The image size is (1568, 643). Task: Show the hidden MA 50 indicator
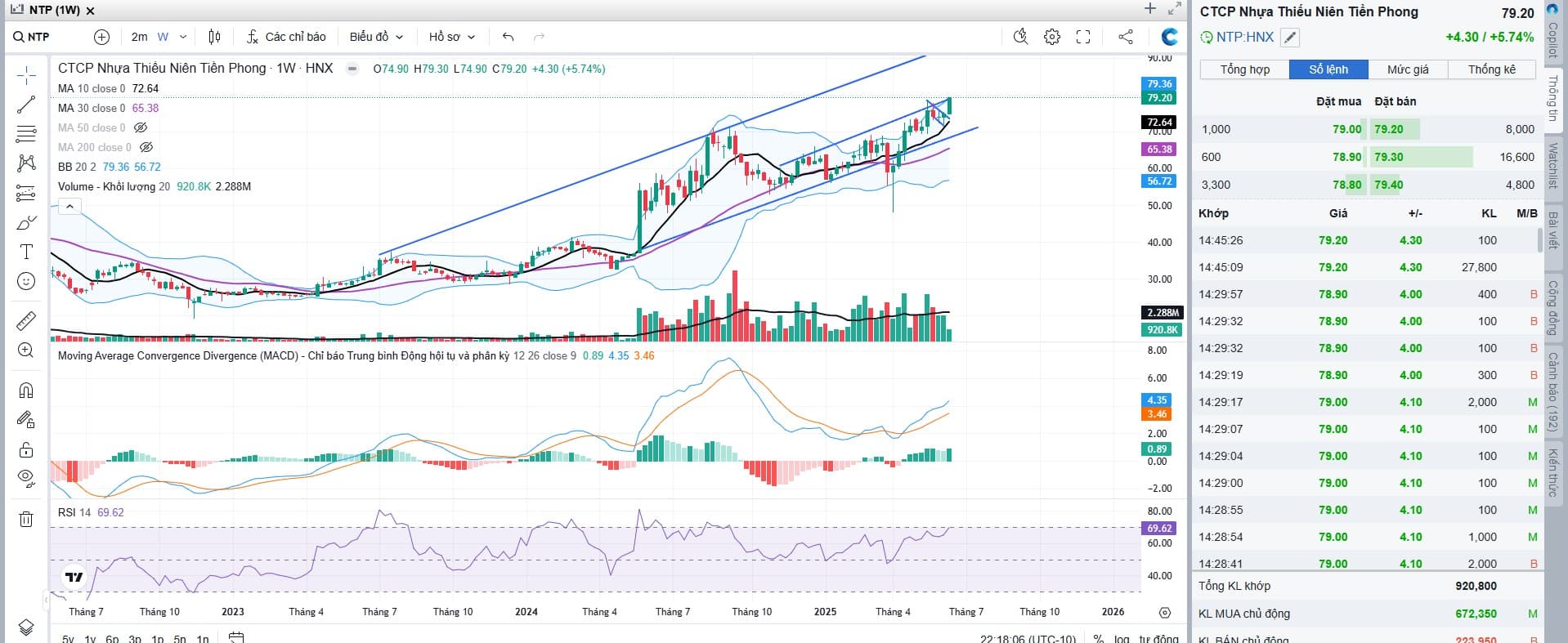(x=141, y=127)
